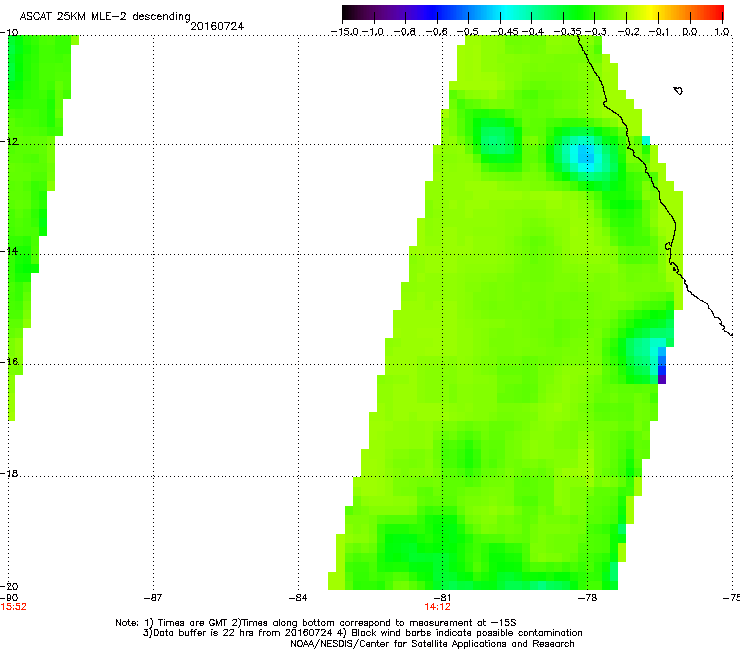
Task: Click the -84 longitude axis label
Action: coord(298,598)
